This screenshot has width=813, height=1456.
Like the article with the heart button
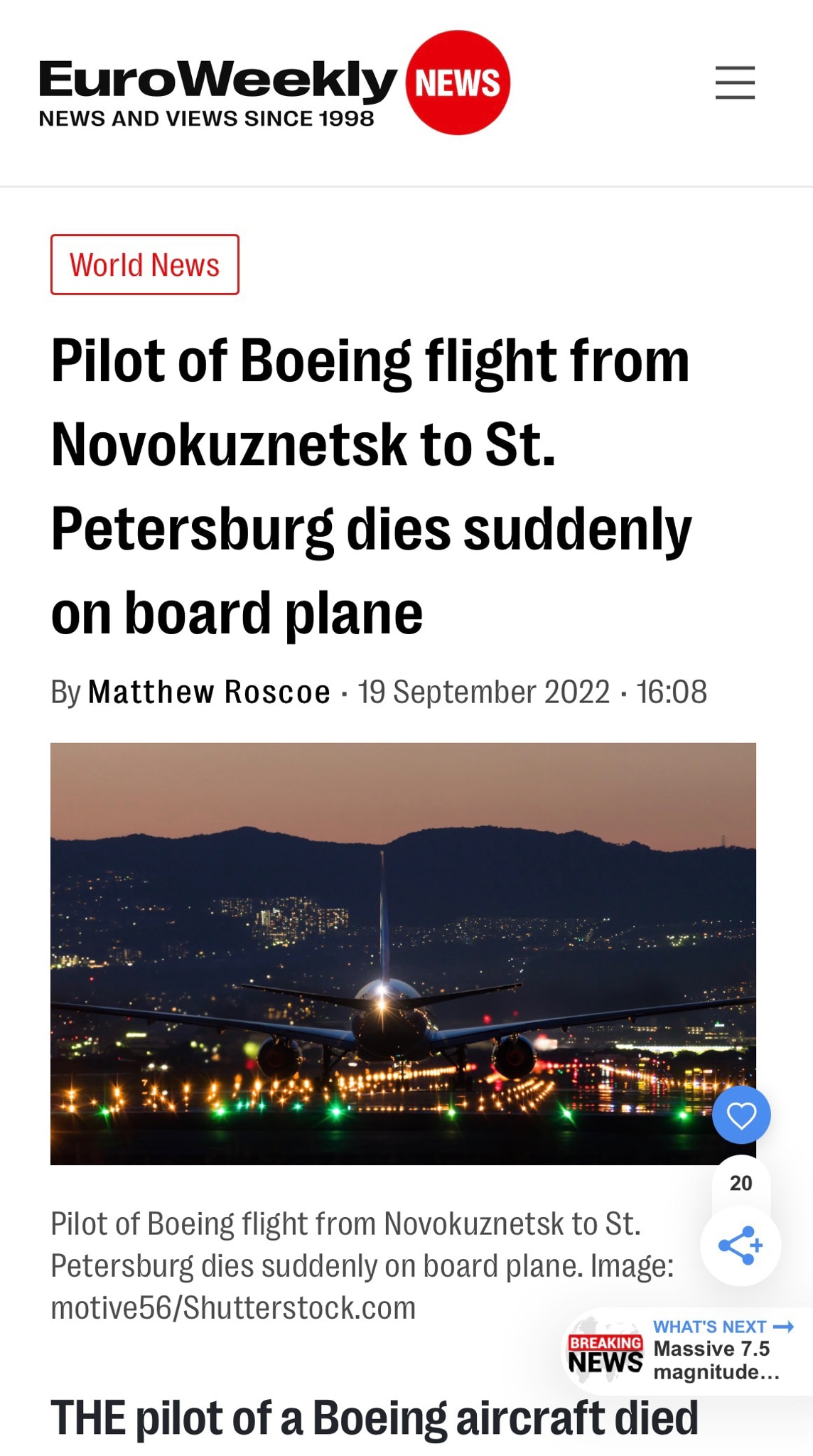point(741,1115)
